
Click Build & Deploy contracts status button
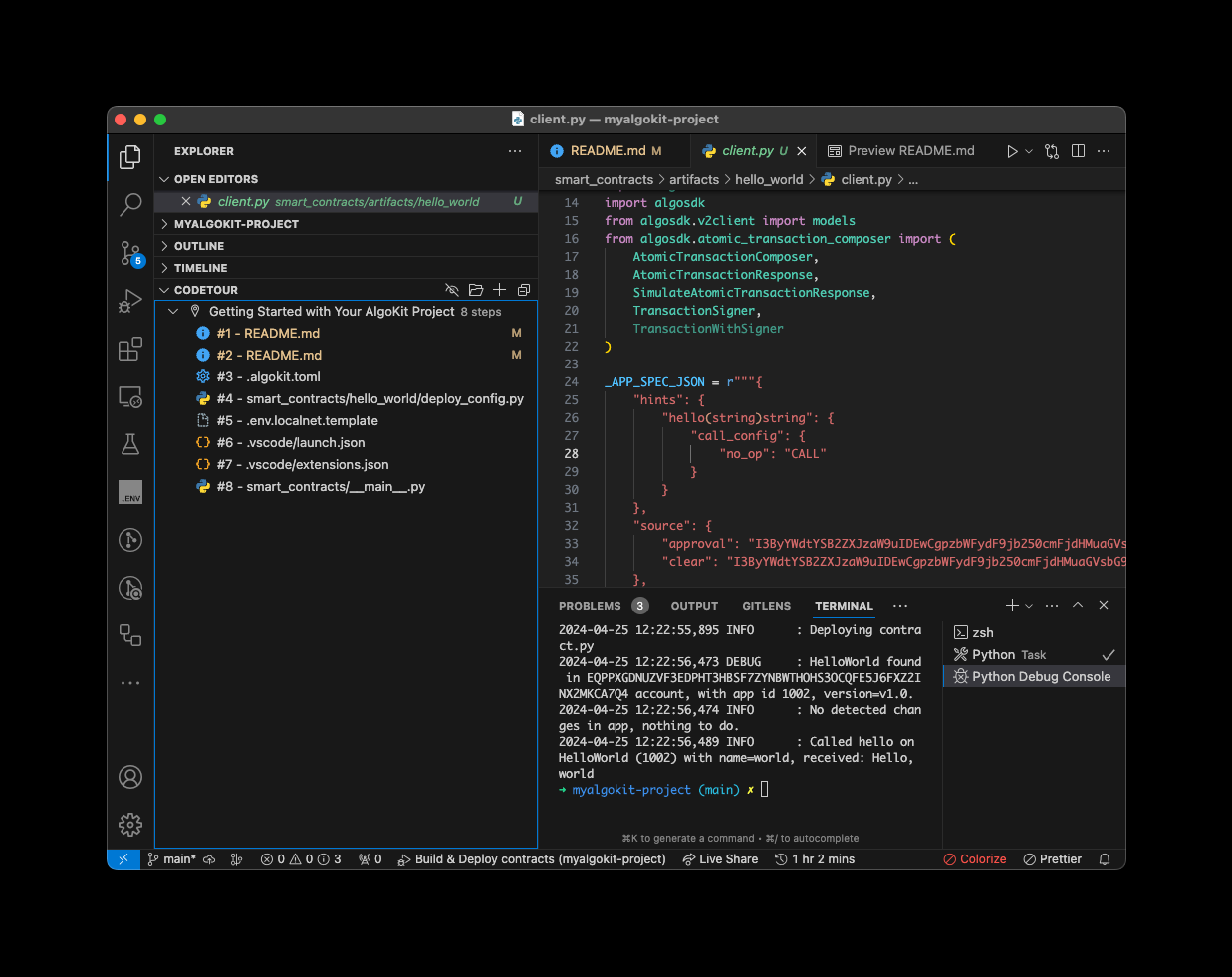[x=532, y=859]
